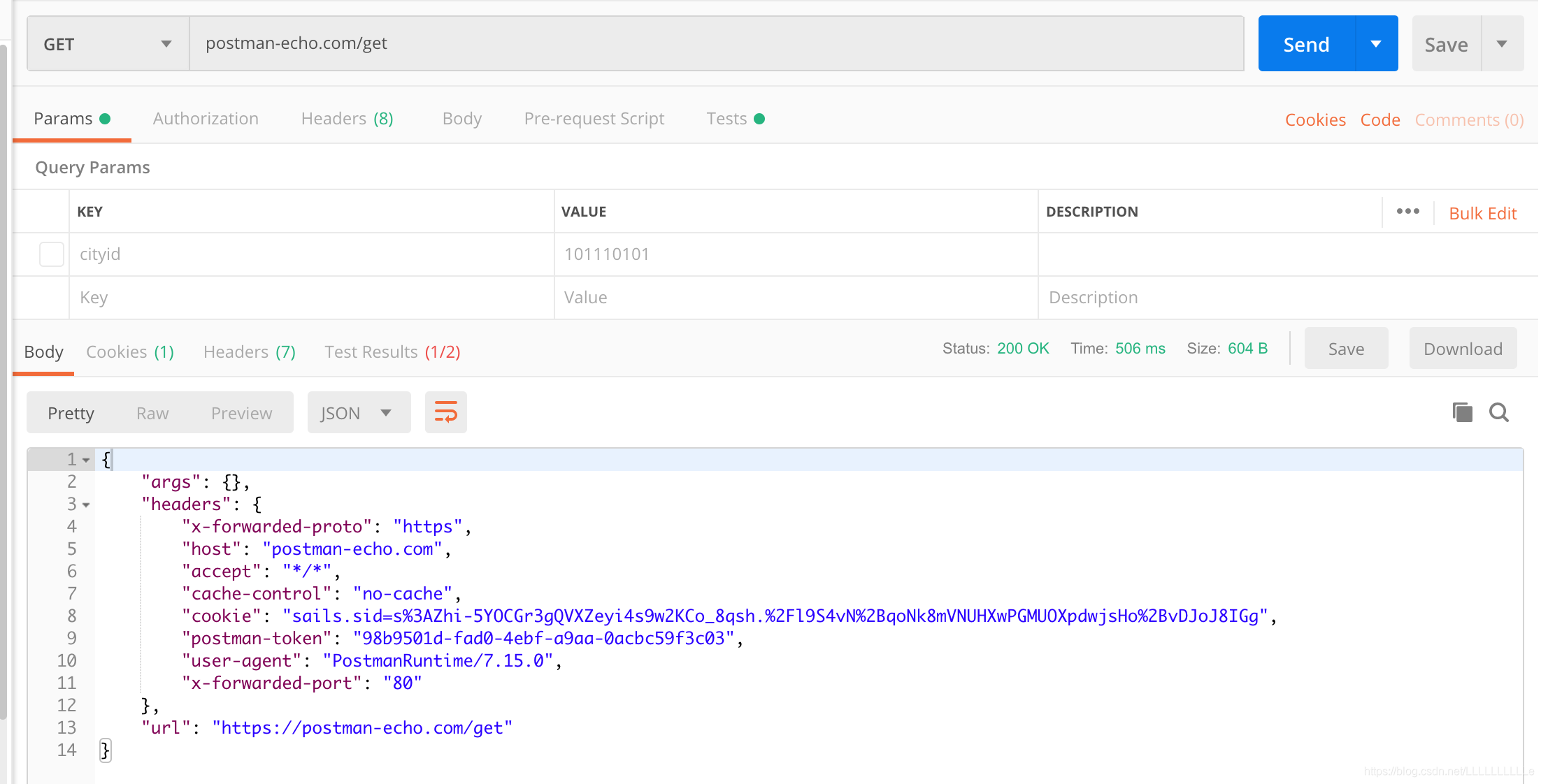Open the Cookies link
Image resolution: width=1541 pixels, height=784 pixels.
coord(1316,119)
